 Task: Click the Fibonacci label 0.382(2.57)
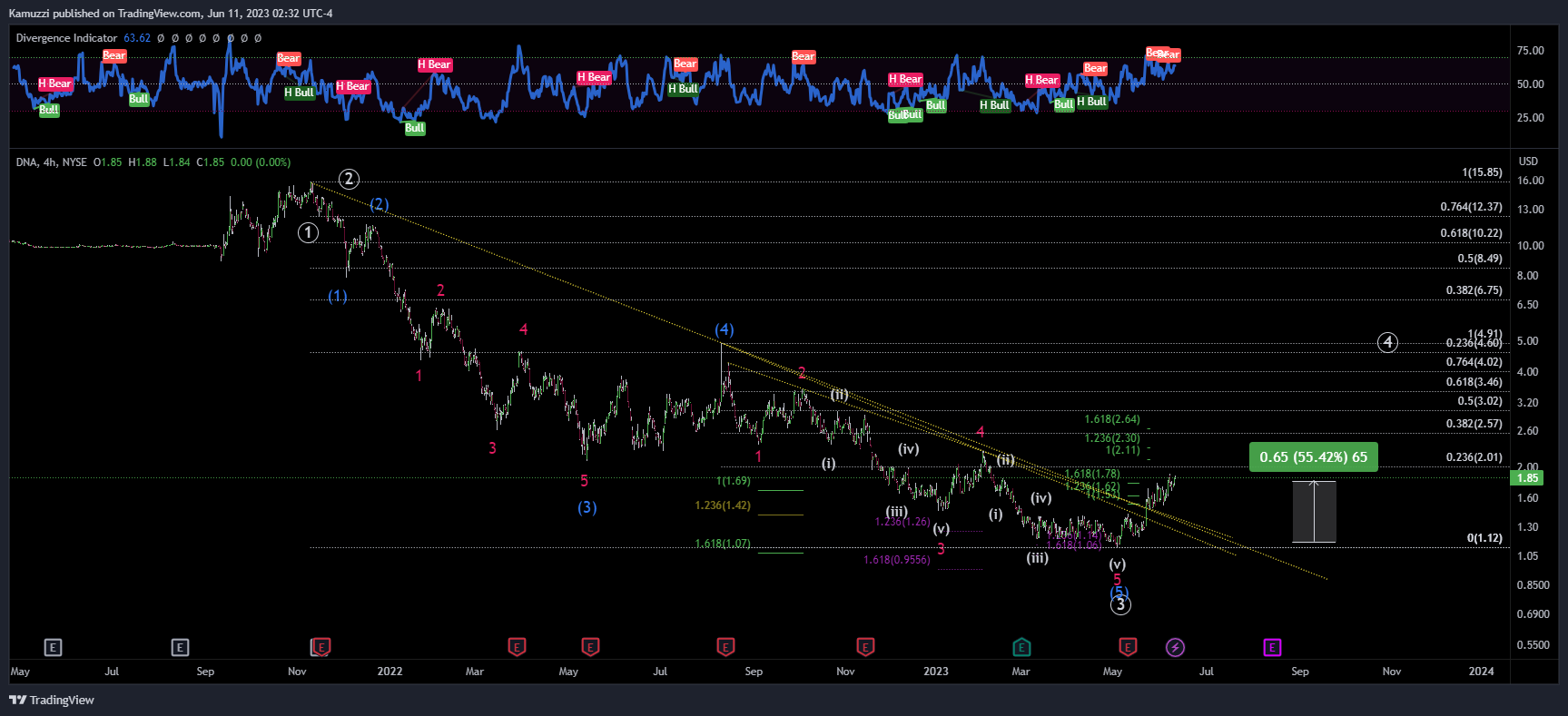click(x=1474, y=424)
